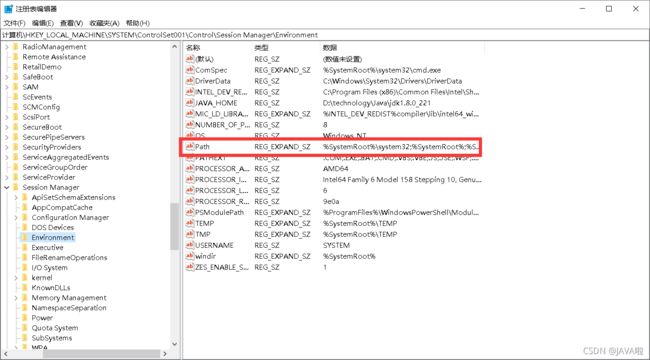Expand the RadioManagement tree node
This screenshot has width=650, height=360.
[7, 47]
